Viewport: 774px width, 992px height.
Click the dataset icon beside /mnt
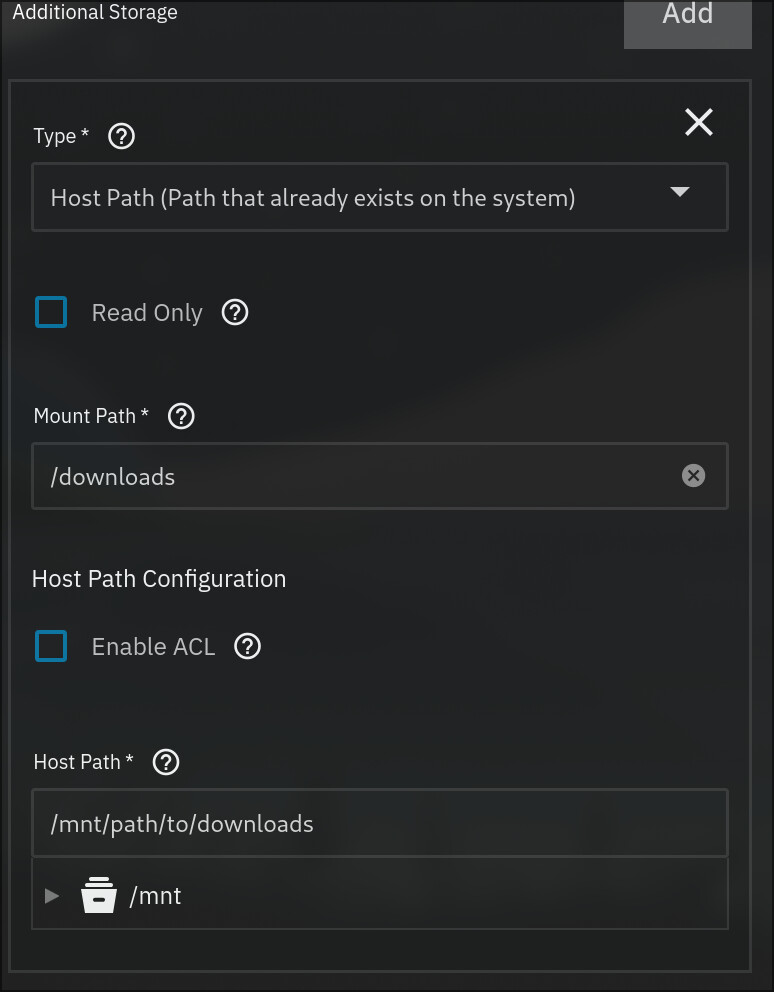coord(99,895)
